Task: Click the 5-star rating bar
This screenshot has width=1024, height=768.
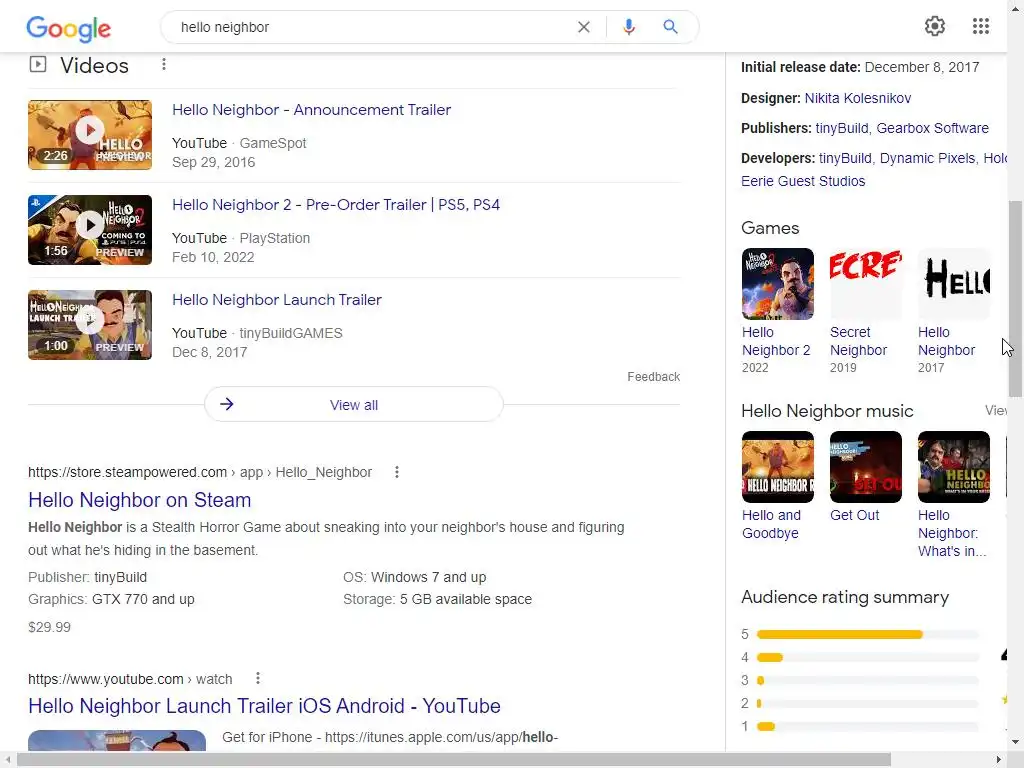Action: click(x=867, y=634)
